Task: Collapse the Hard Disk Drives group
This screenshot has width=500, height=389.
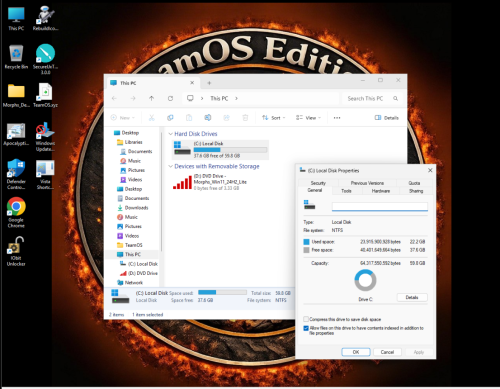Action: [170, 134]
